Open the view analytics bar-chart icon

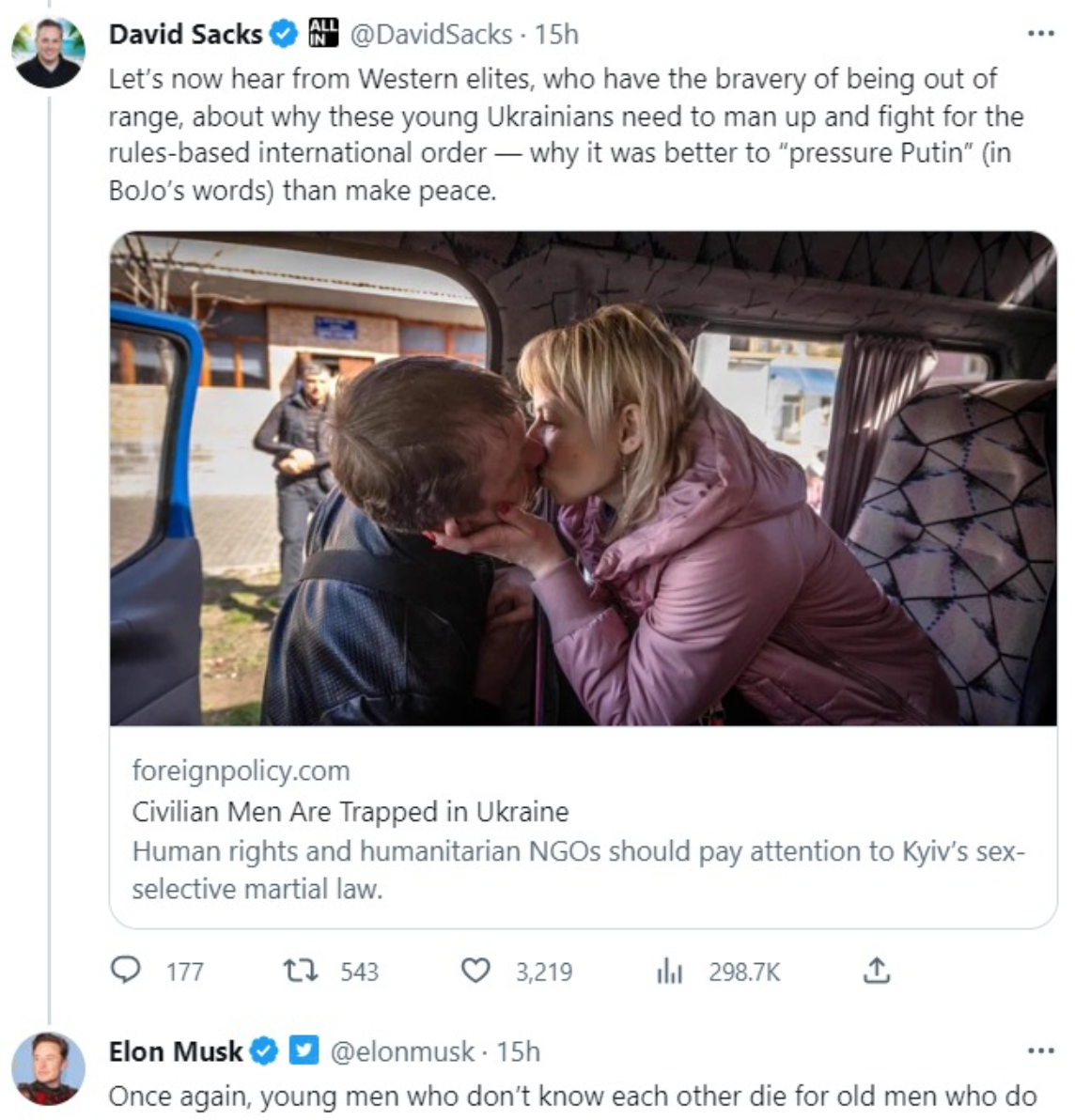click(x=669, y=972)
